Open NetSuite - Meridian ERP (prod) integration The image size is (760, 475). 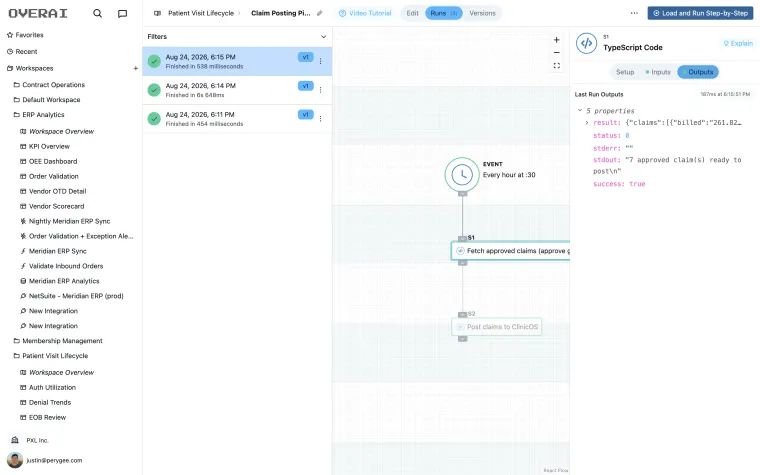click(72, 296)
